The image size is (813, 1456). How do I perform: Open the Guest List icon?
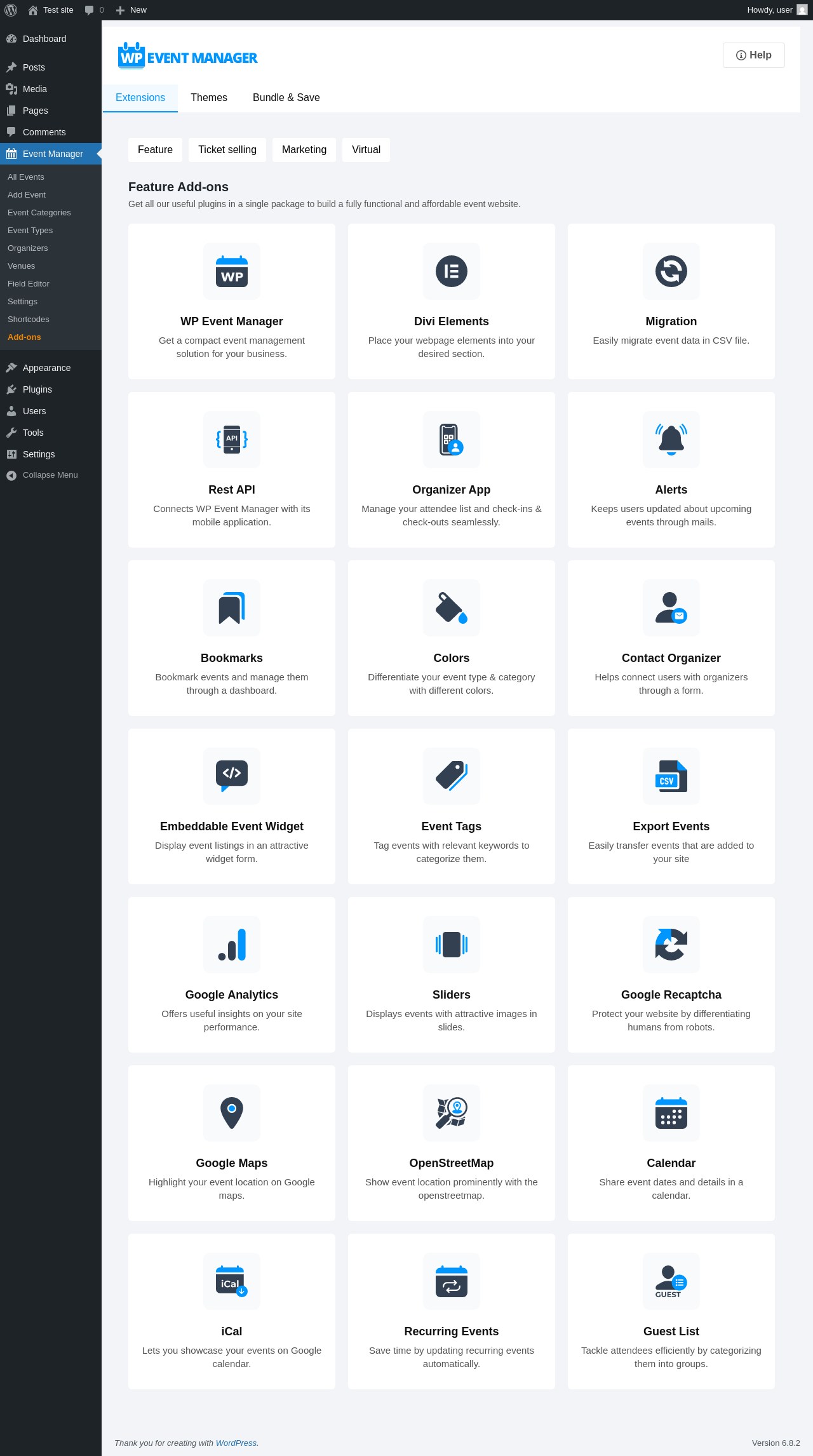671,1281
